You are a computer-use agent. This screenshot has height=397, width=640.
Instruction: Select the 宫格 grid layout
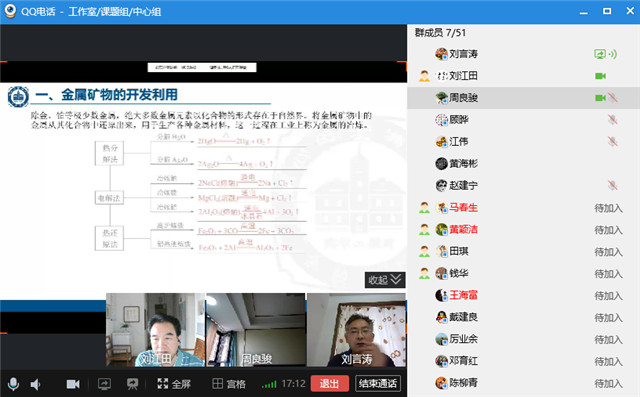point(229,384)
